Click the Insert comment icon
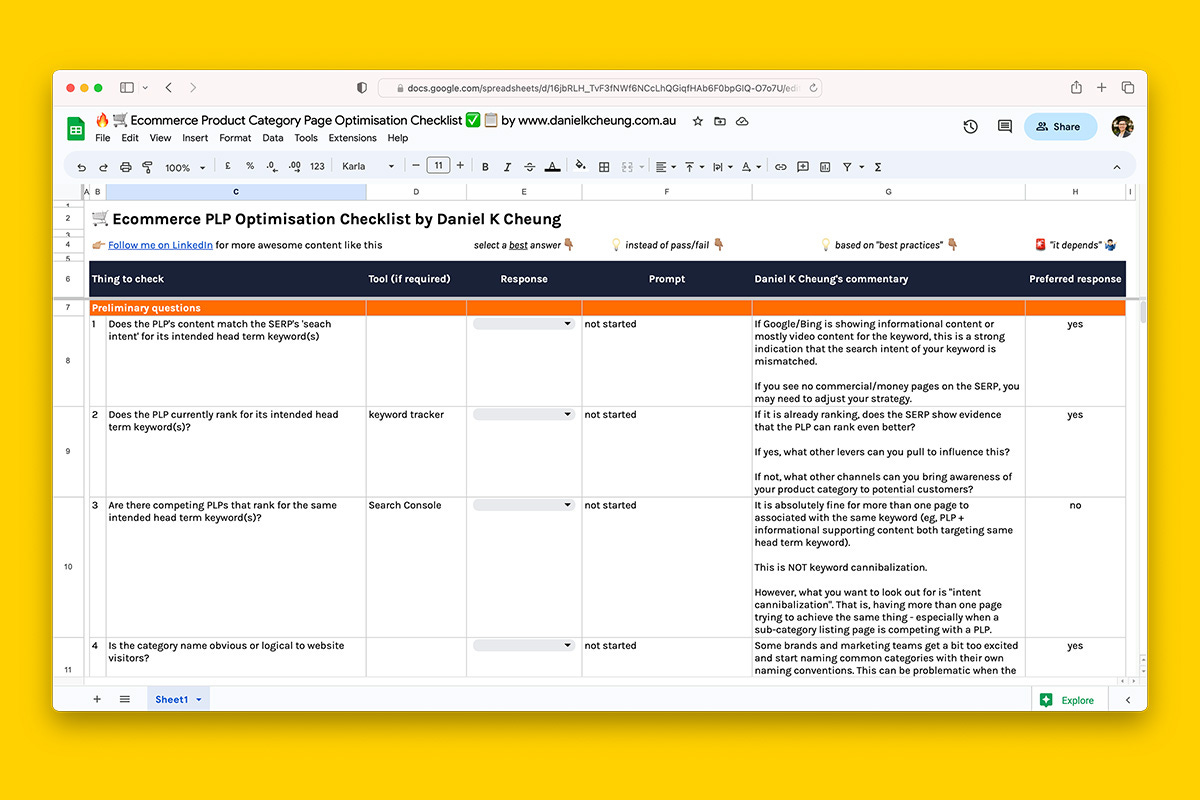The width and height of the screenshot is (1200, 800). coord(802,167)
